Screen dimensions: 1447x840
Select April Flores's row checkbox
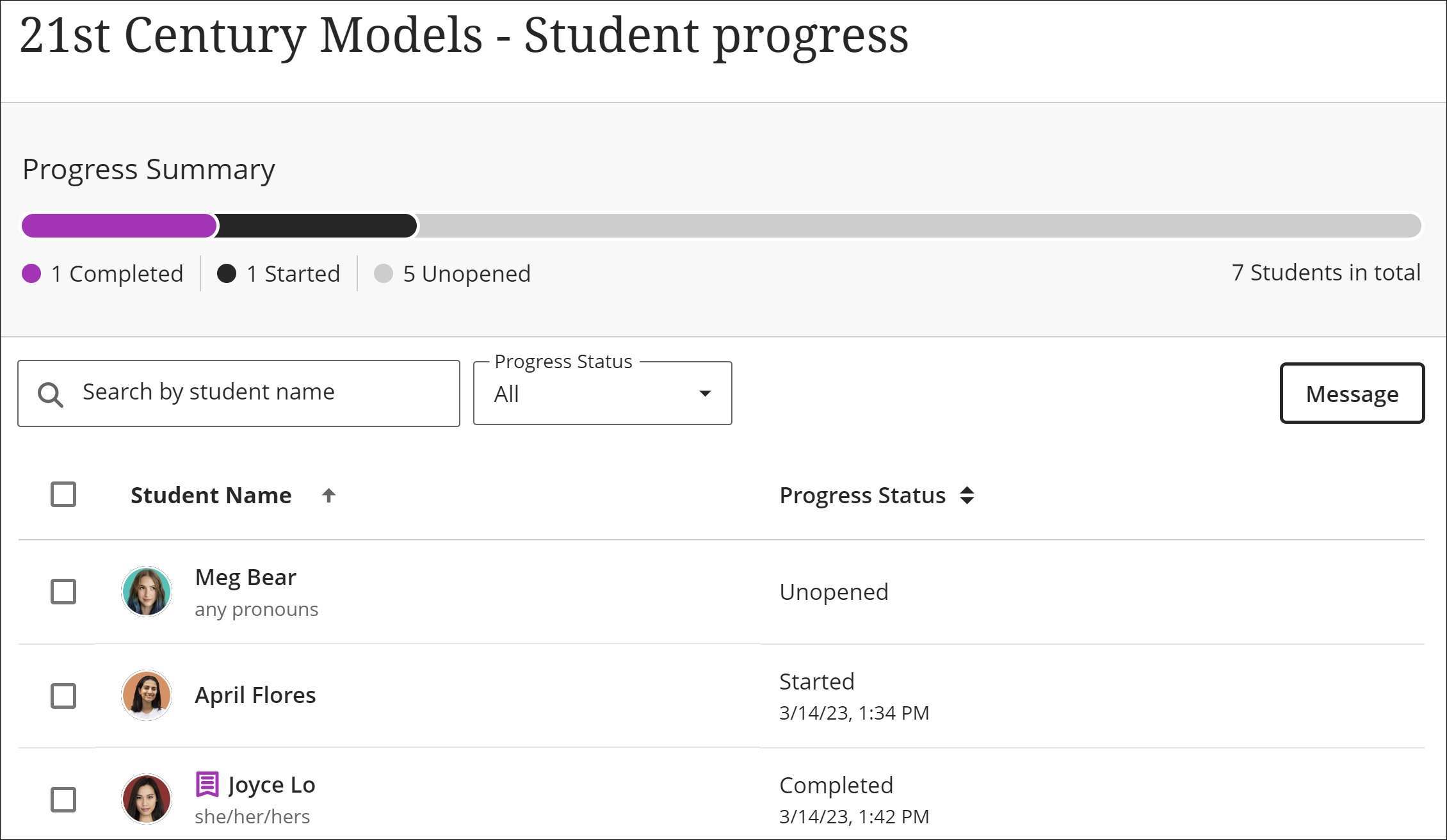coord(62,695)
